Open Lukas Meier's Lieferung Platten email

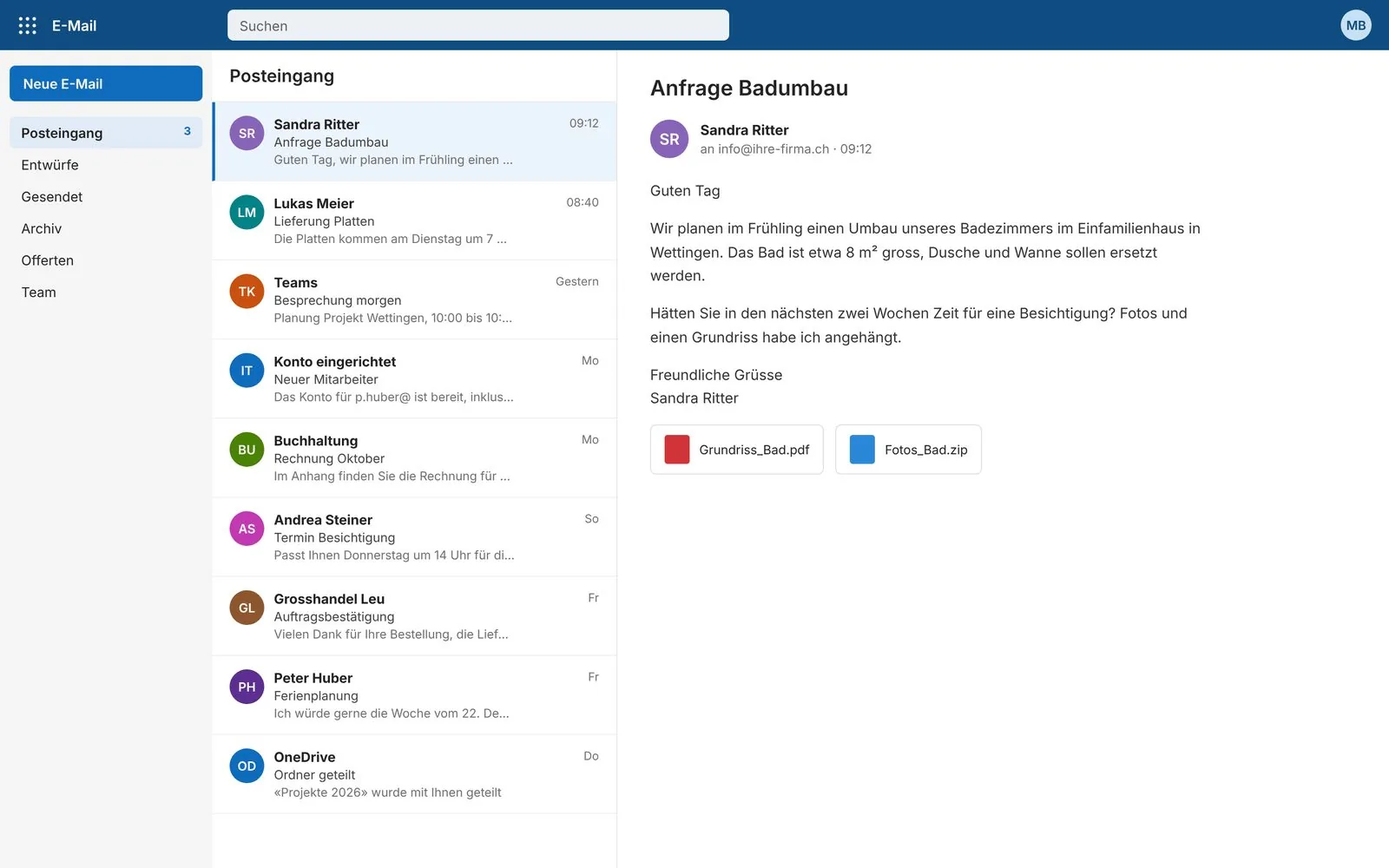point(414,220)
